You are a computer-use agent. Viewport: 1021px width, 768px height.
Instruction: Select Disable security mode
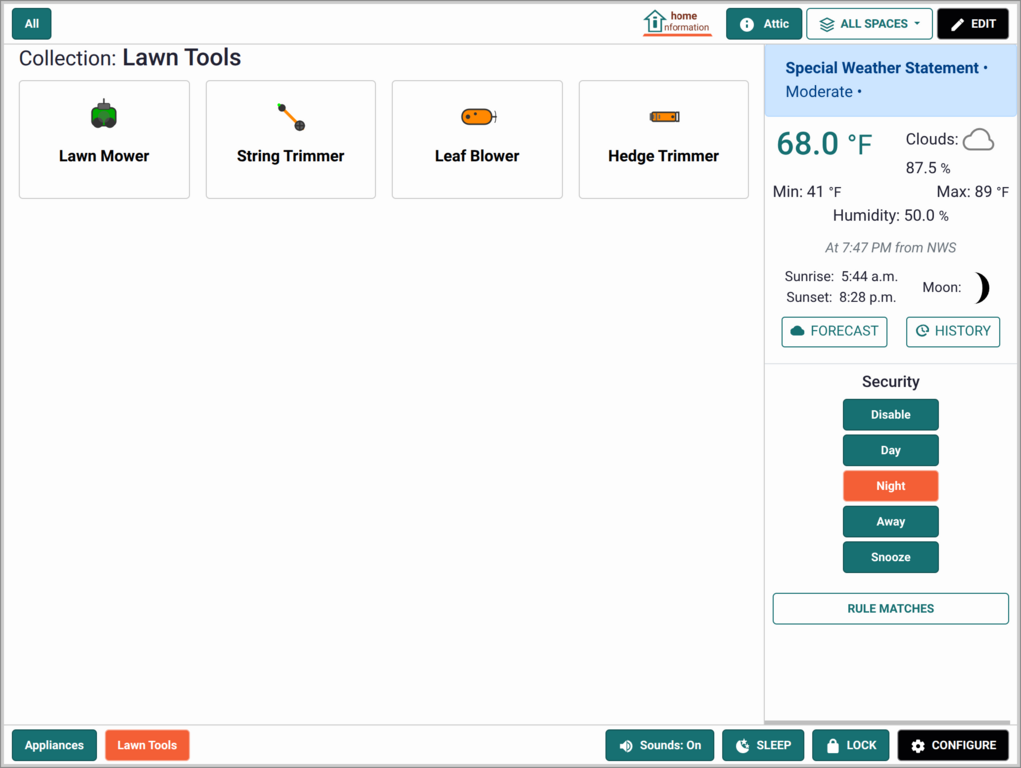890,415
